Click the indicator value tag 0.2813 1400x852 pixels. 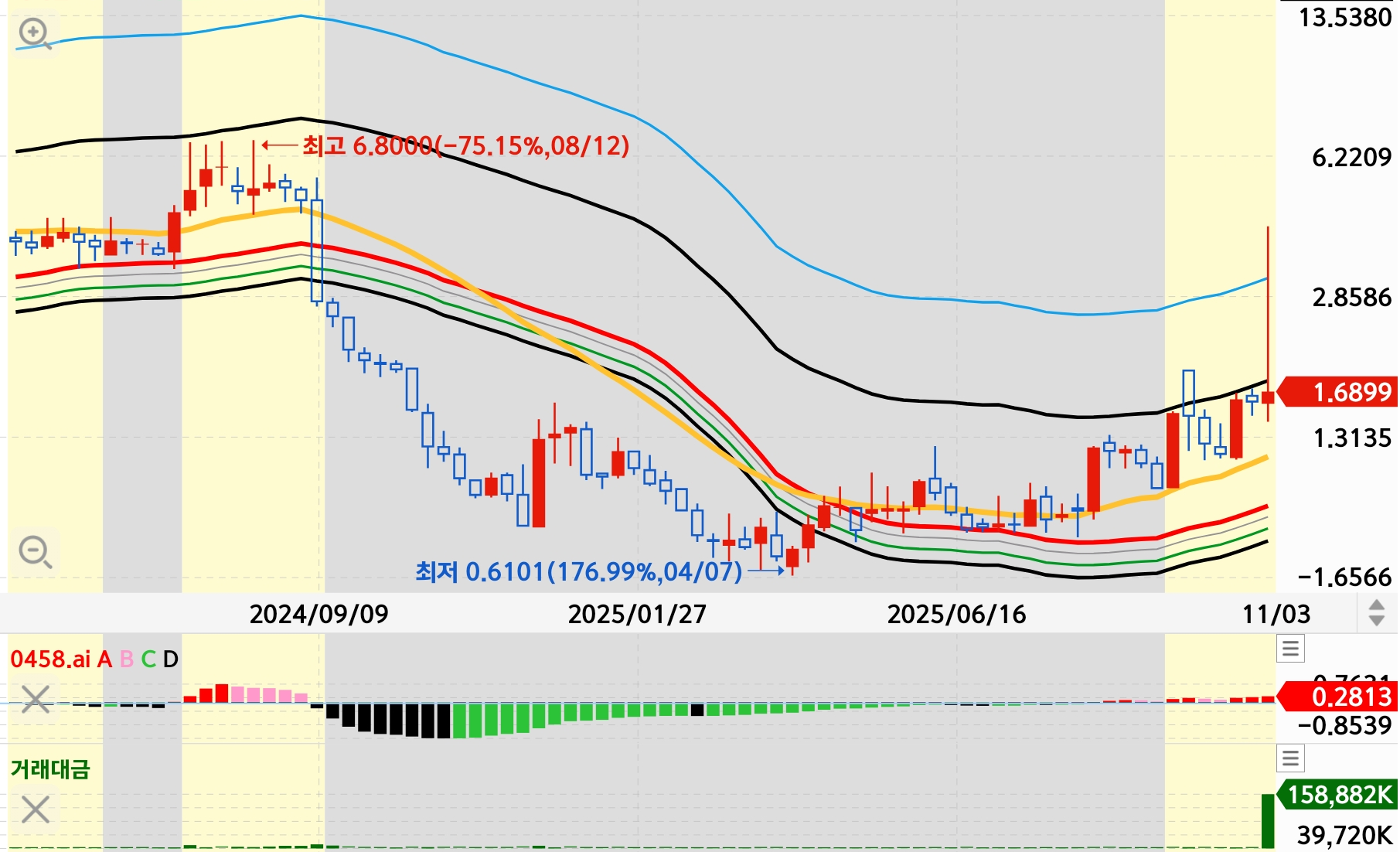pos(1338,697)
